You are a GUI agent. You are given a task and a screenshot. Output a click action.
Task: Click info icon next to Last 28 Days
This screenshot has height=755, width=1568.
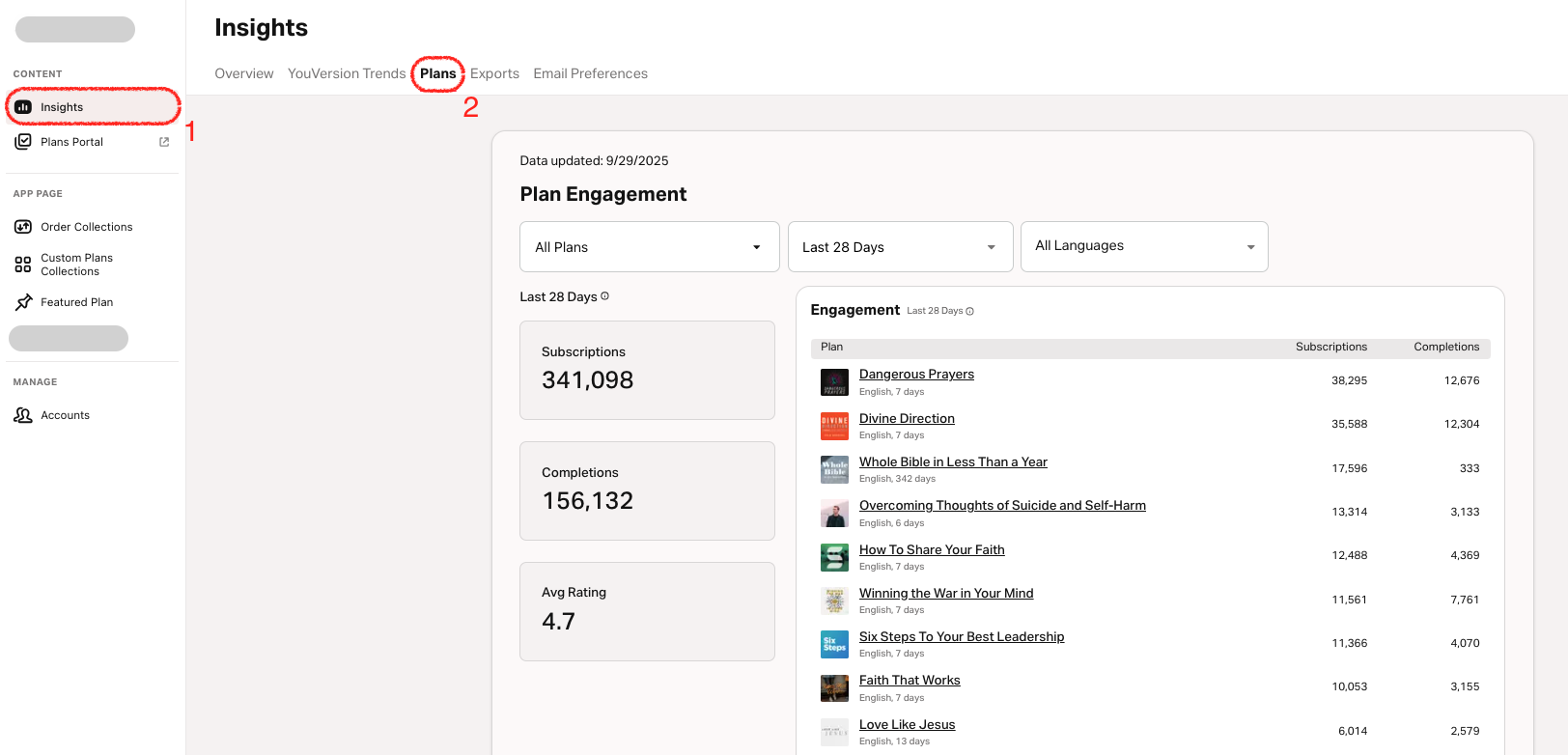[x=605, y=296]
